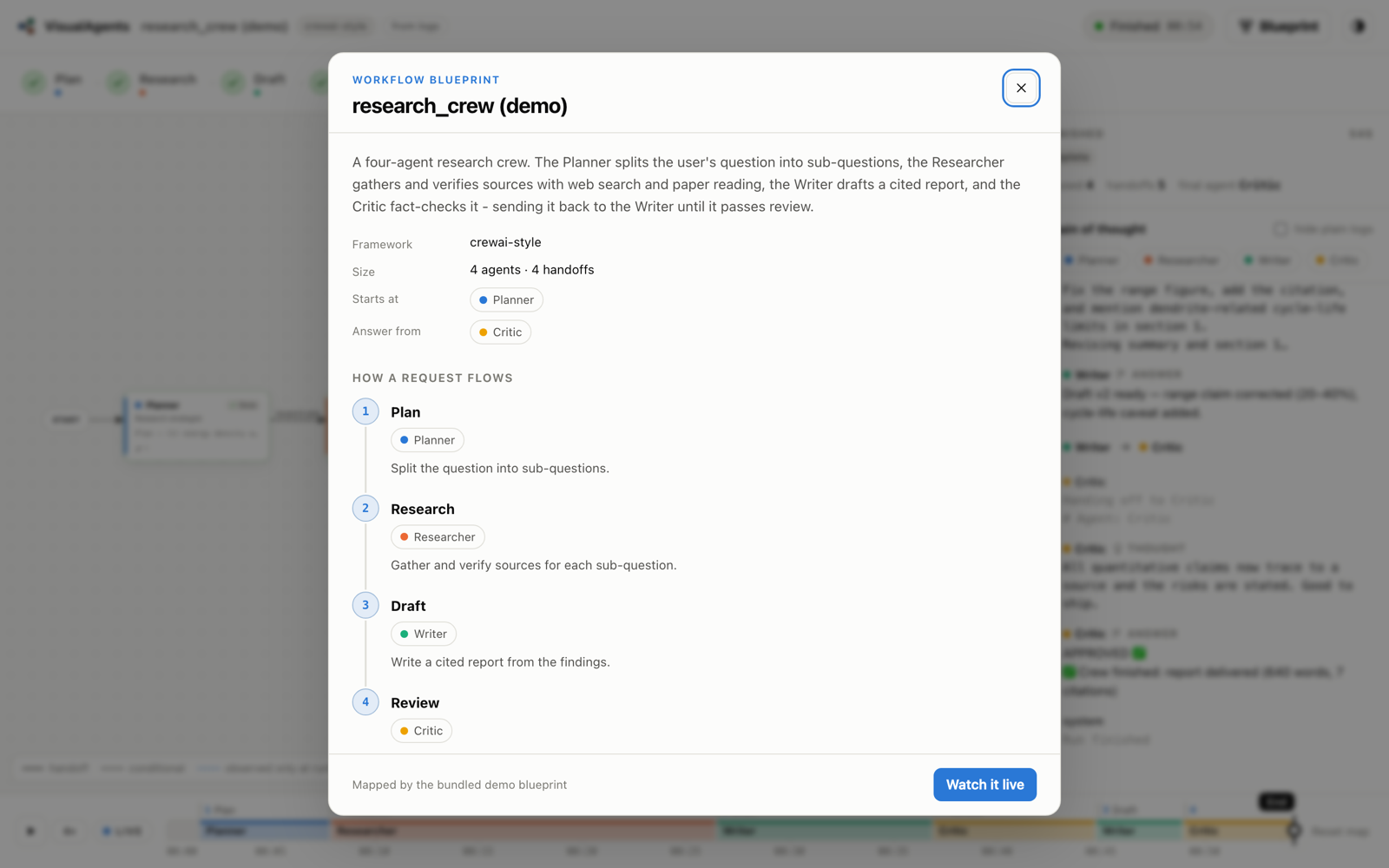Click the blue Planner segment on background timeline

click(x=265, y=831)
